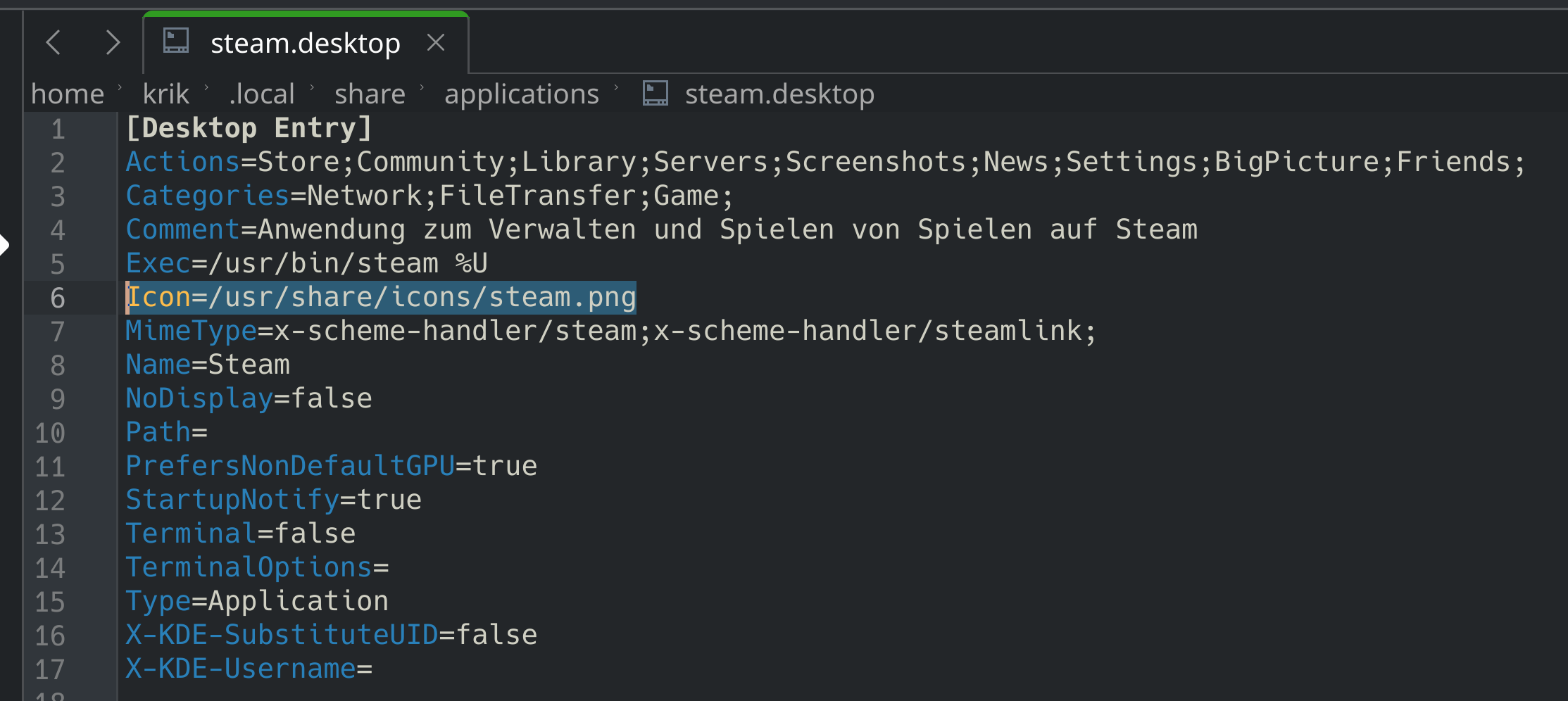Click Screenshots in the Actions list
This screenshot has width=1568, height=701.
[x=875, y=163]
